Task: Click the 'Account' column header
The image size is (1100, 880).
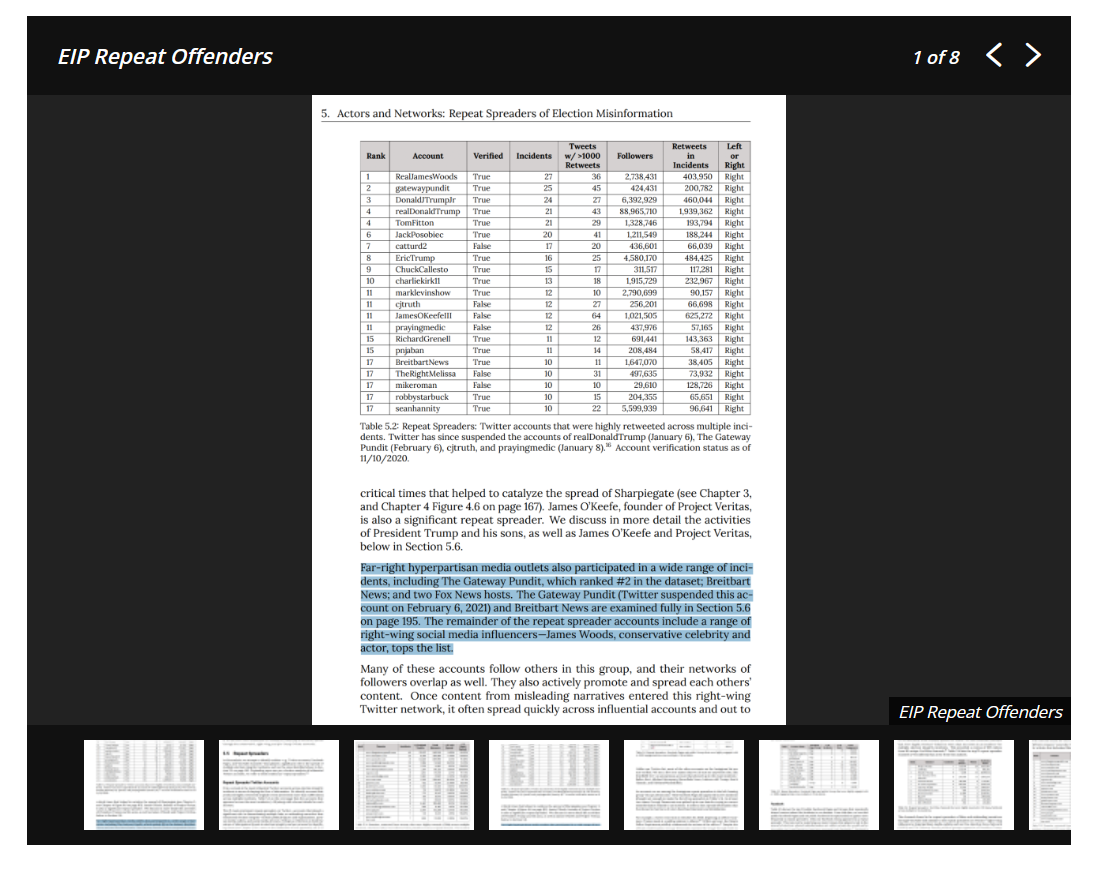Action: pos(428,156)
